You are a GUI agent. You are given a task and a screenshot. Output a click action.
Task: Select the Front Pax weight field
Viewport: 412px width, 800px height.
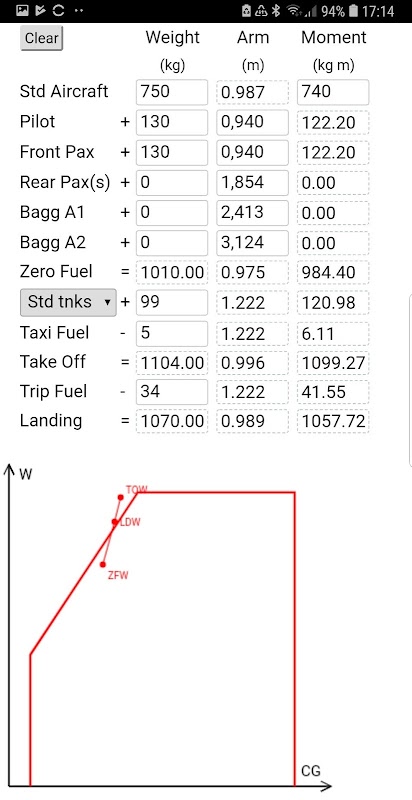(x=172, y=153)
